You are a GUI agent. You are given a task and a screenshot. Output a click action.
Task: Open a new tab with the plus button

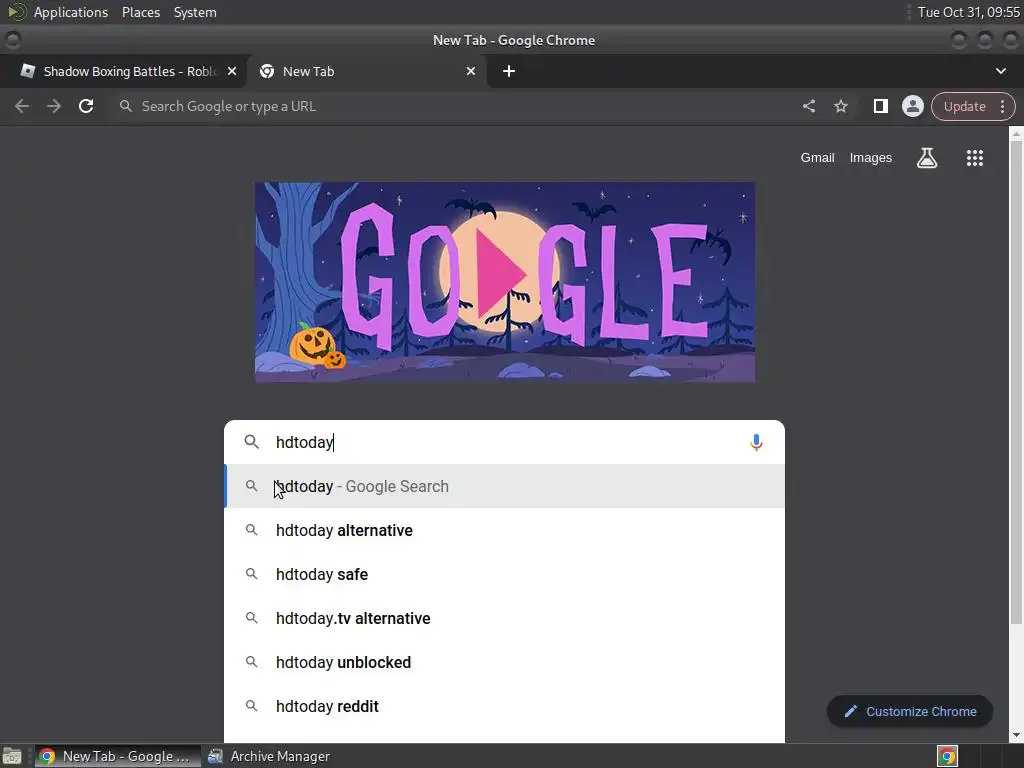509,71
